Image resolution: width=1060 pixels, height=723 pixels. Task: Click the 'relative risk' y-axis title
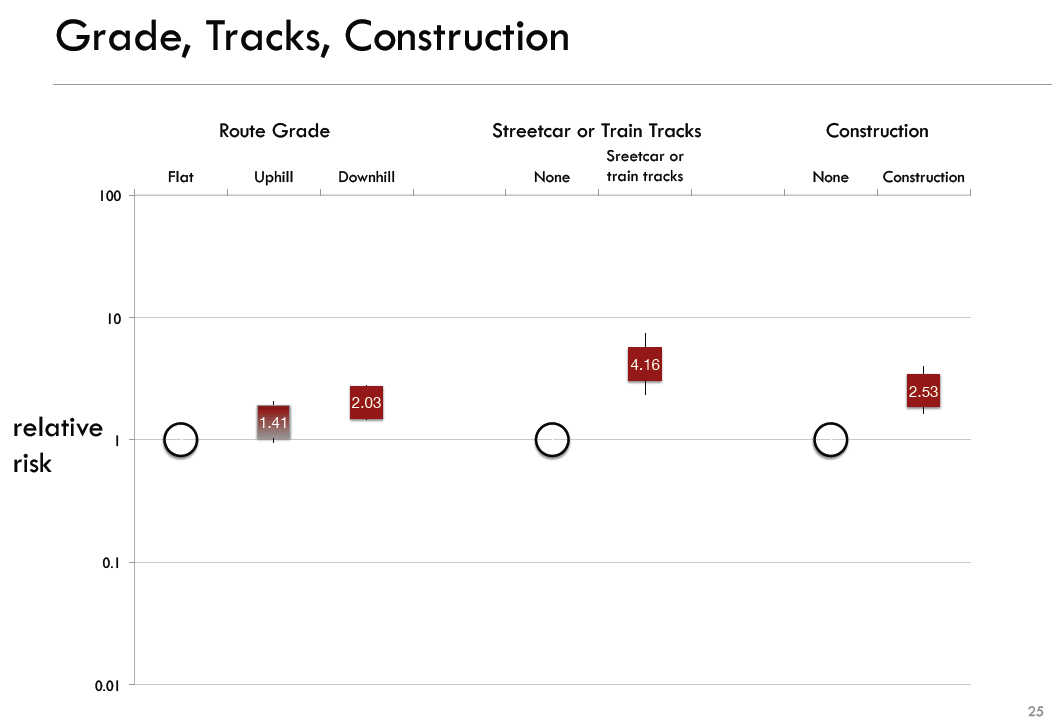click(57, 445)
